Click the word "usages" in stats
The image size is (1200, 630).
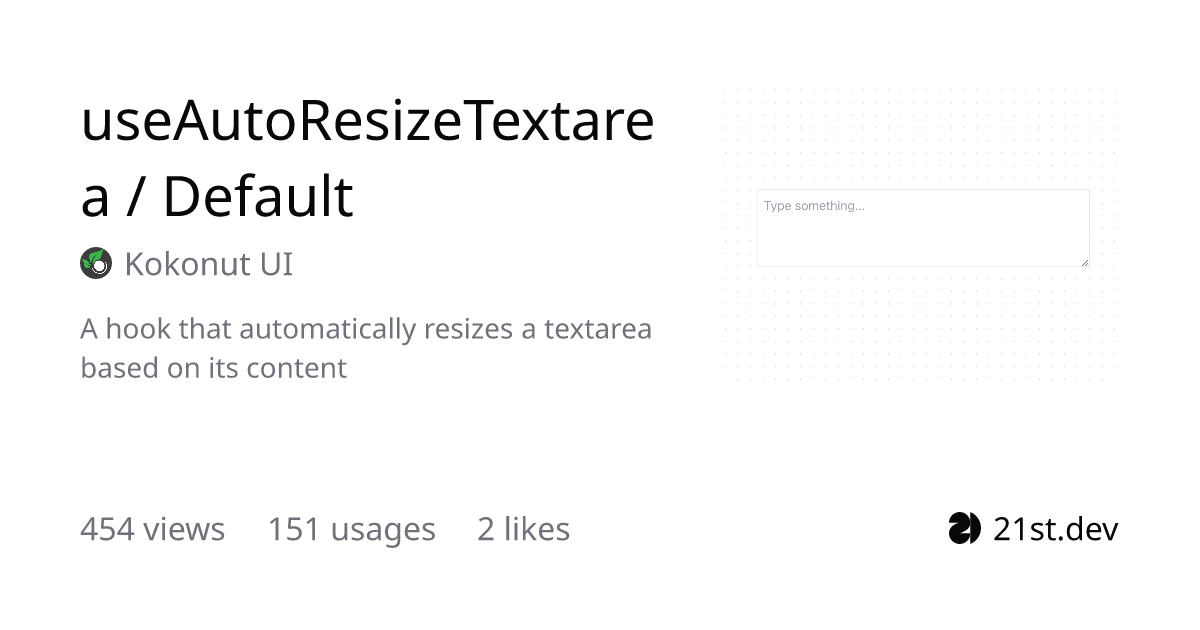[x=384, y=532]
